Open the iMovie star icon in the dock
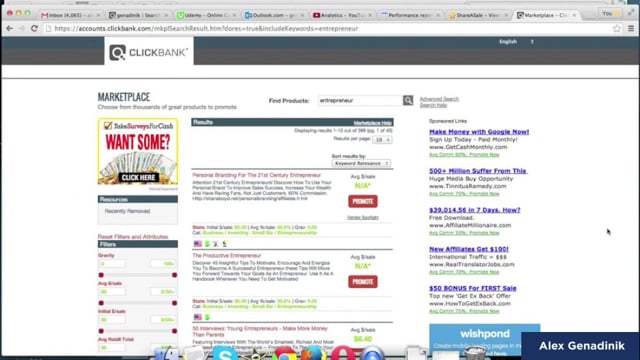The image size is (640, 360). coord(254,354)
